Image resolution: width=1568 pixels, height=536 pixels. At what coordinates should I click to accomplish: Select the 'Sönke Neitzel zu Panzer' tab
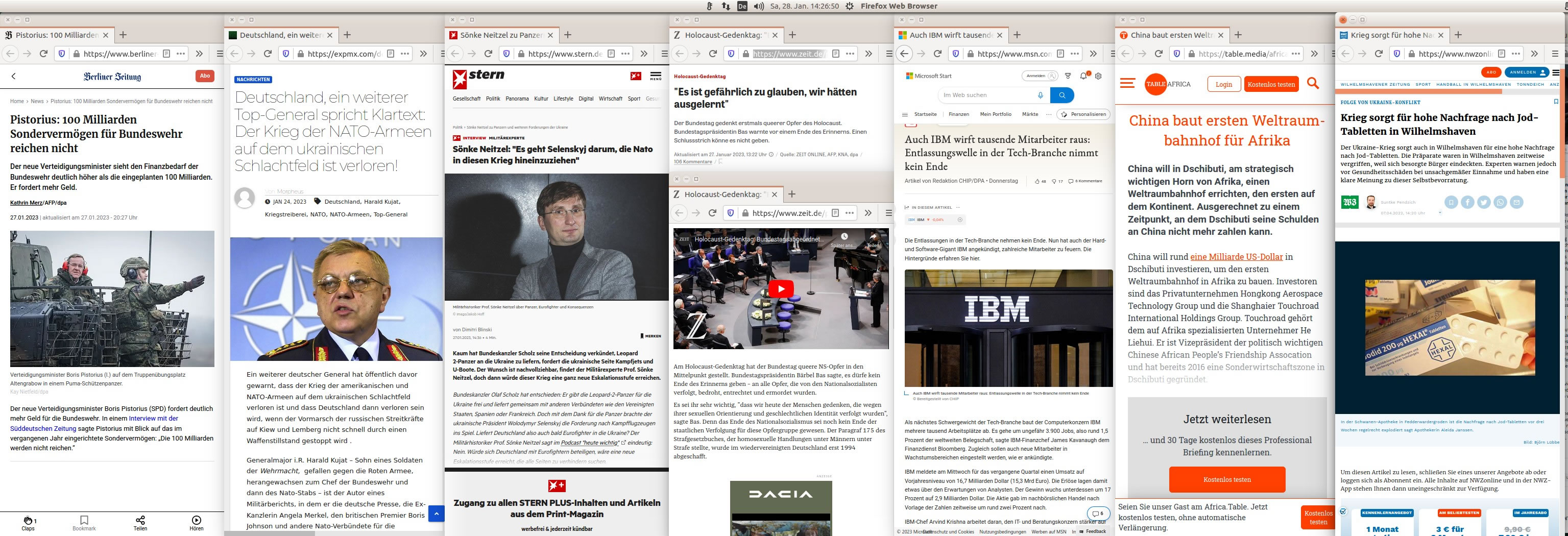[x=501, y=35]
